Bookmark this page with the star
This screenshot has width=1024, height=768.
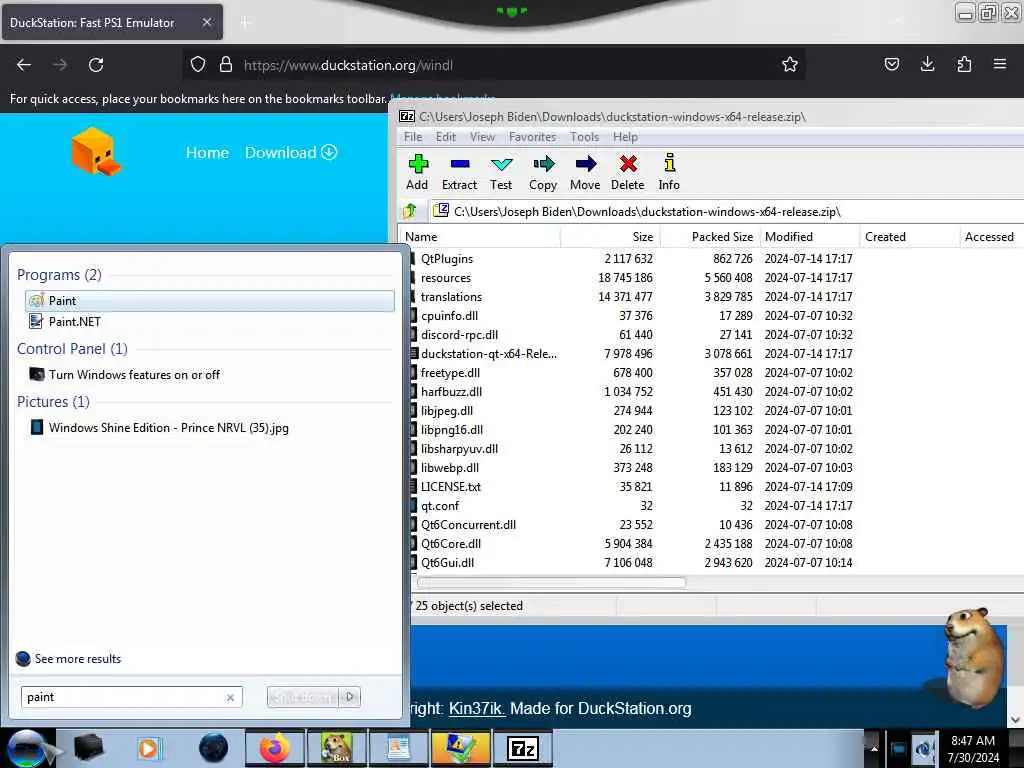(790, 64)
